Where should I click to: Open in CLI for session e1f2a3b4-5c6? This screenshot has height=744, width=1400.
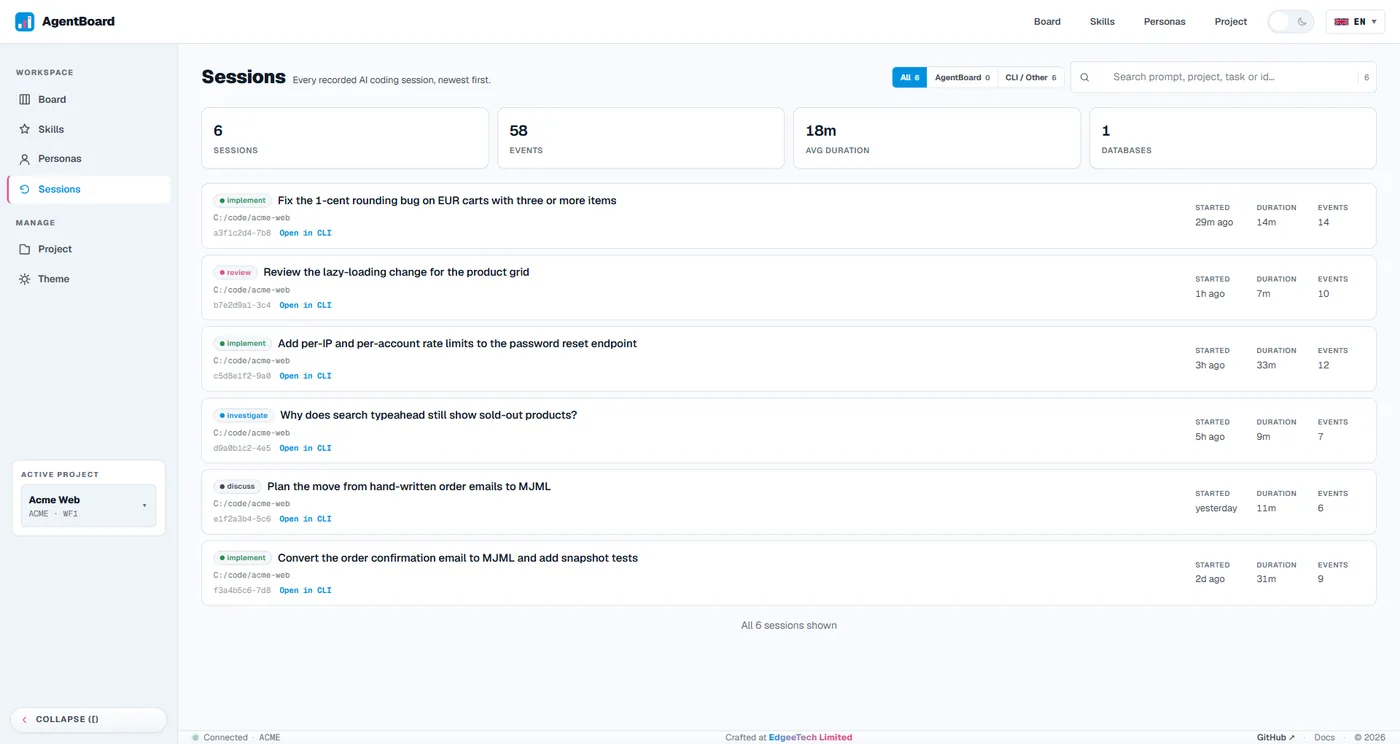coord(305,519)
